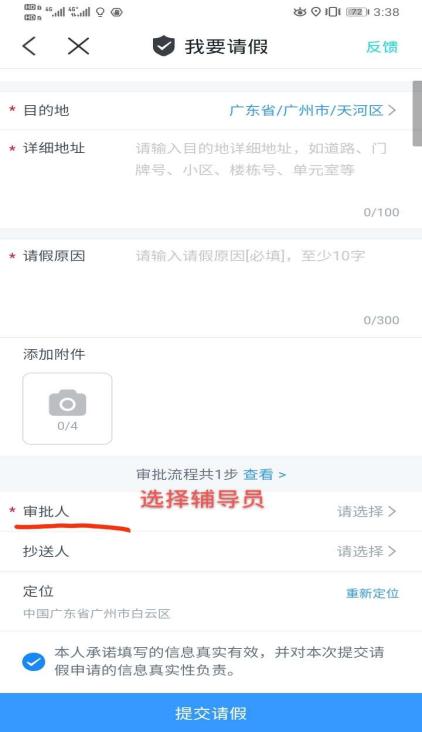
Task: Close the leave request page with X
Action: tap(78, 46)
